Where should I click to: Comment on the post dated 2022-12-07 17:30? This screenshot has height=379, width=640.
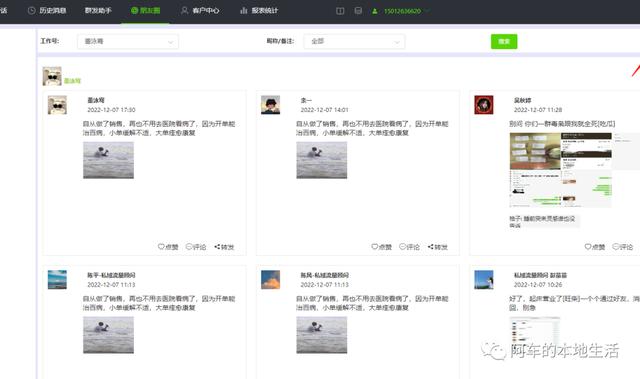tap(196, 247)
